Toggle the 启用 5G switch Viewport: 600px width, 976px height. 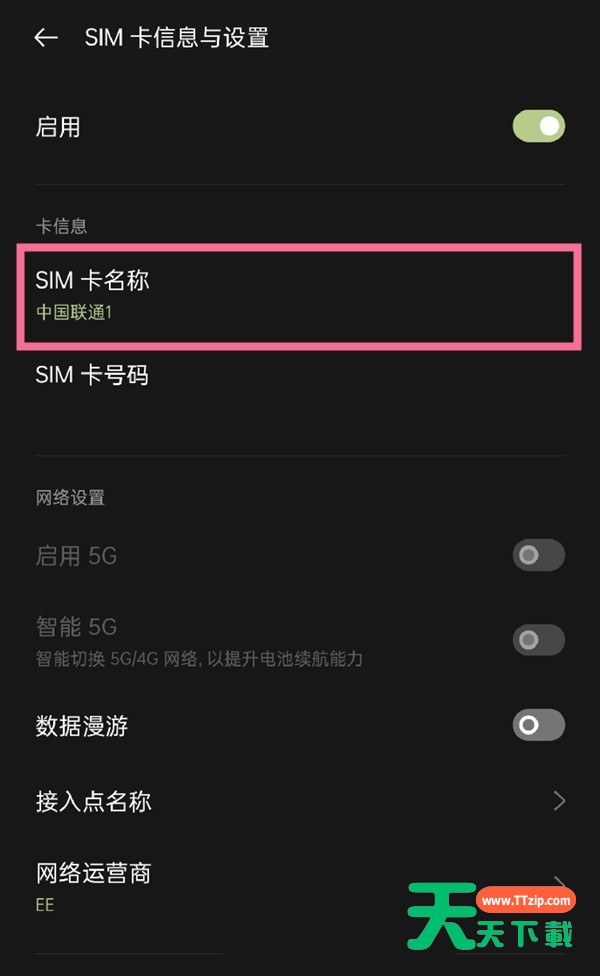tap(539, 555)
